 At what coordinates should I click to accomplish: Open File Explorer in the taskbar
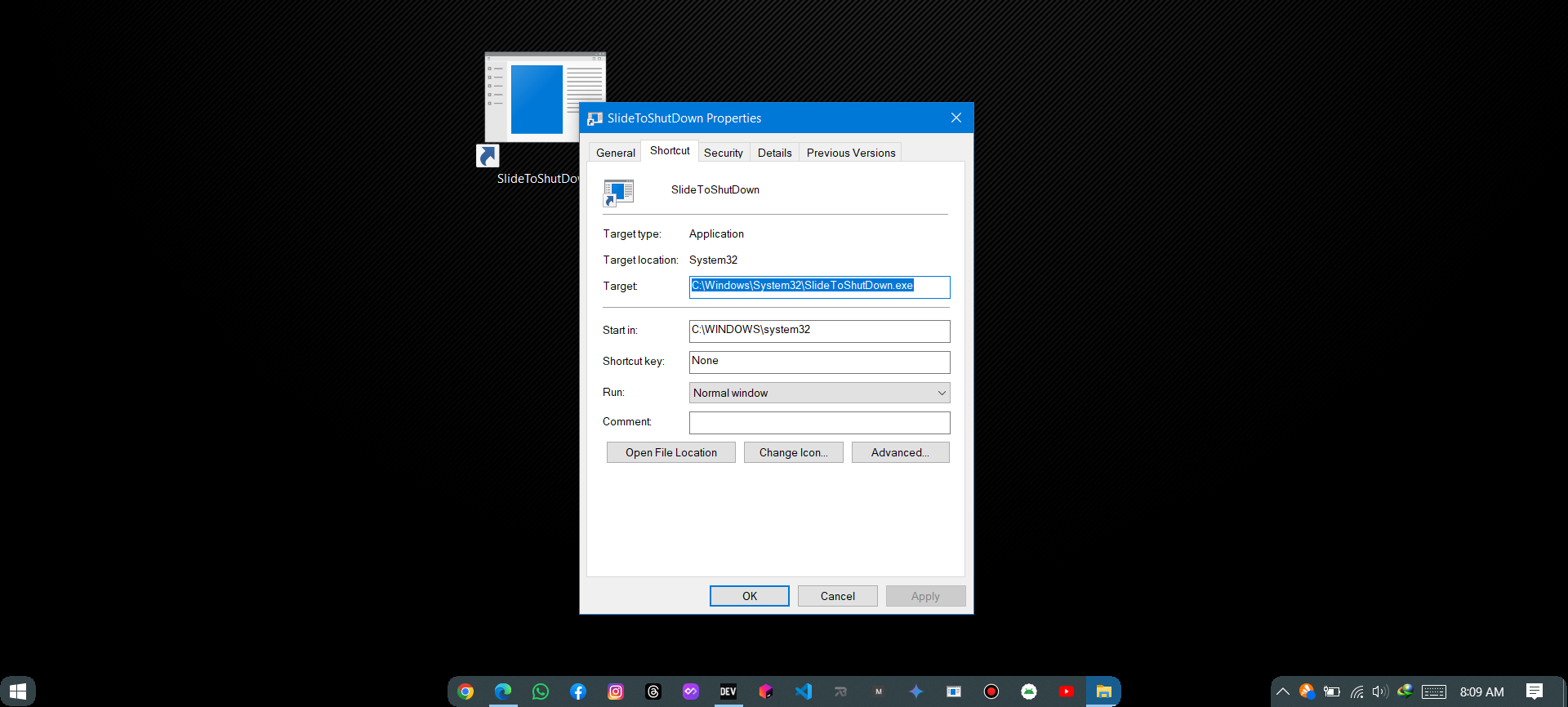[x=1103, y=691]
